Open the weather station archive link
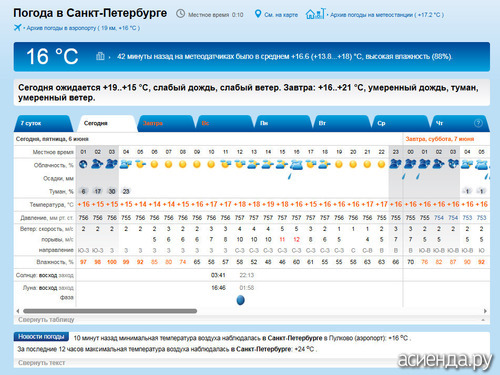The height and width of the screenshot is (375, 500). (x=387, y=15)
